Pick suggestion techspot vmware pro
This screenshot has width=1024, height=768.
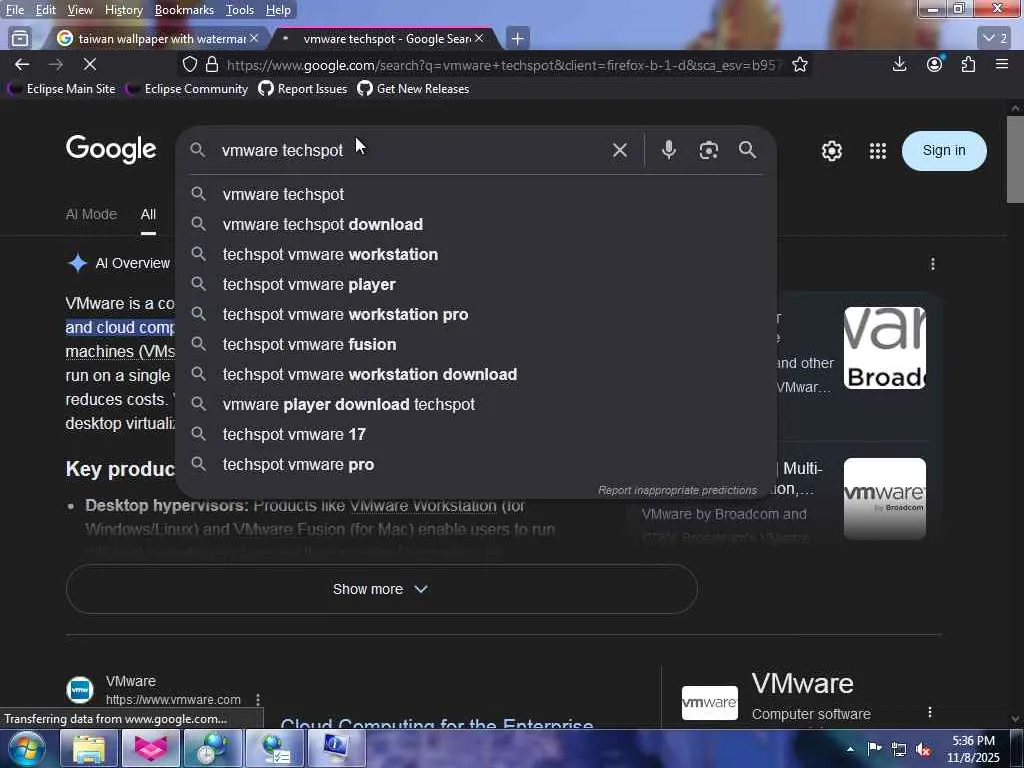[477, 465]
